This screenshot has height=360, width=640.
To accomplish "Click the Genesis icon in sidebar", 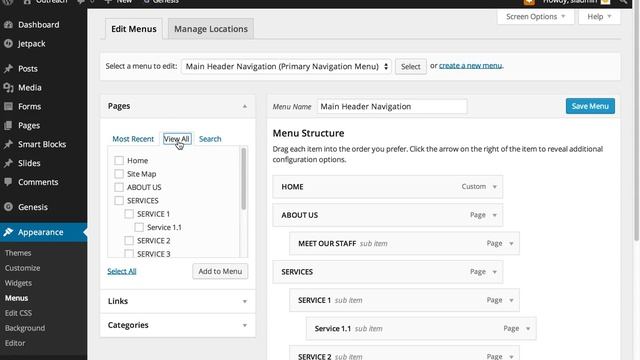I will pos(8,207).
